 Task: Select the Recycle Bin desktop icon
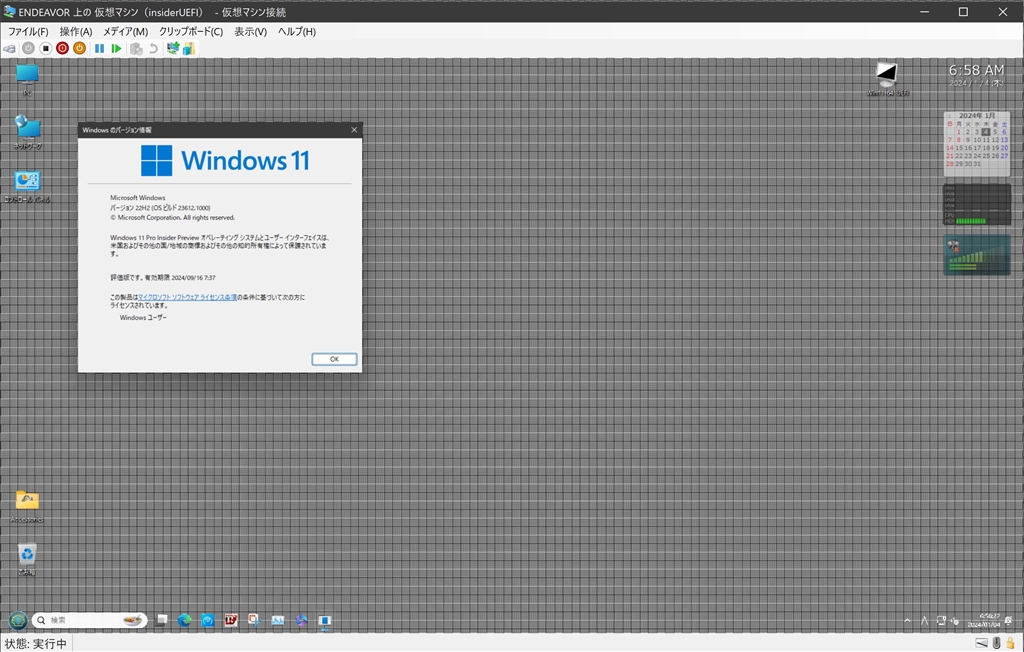coord(27,559)
